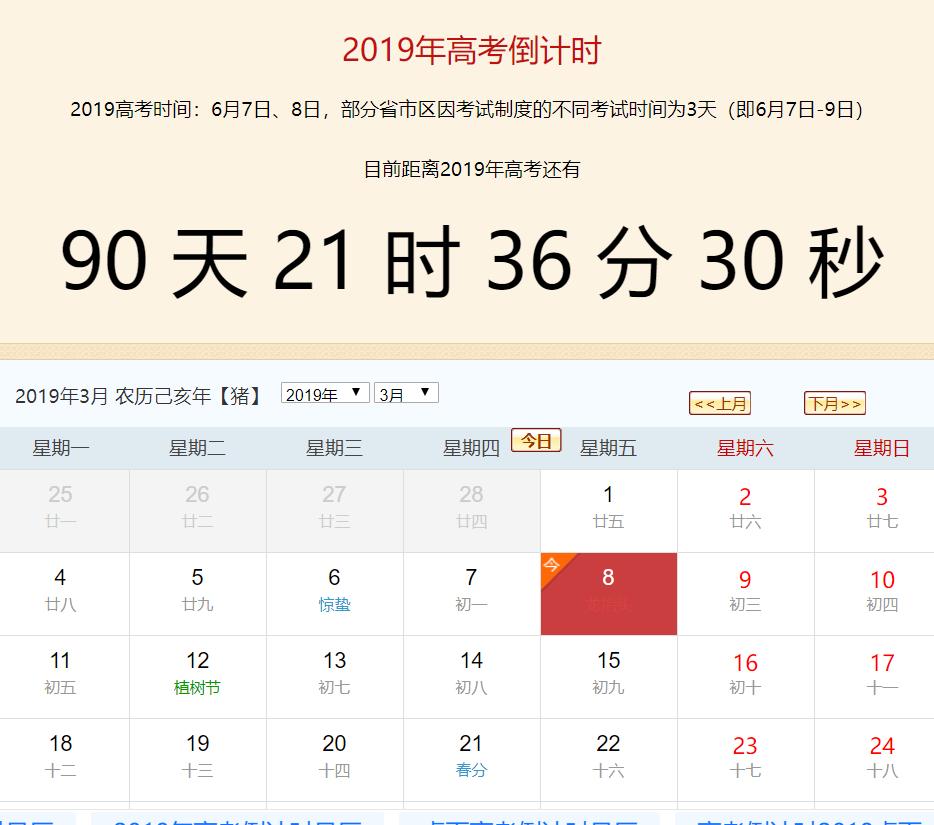Select March 24 十八 cell
This screenshot has height=825, width=934.
[x=874, y=759]
